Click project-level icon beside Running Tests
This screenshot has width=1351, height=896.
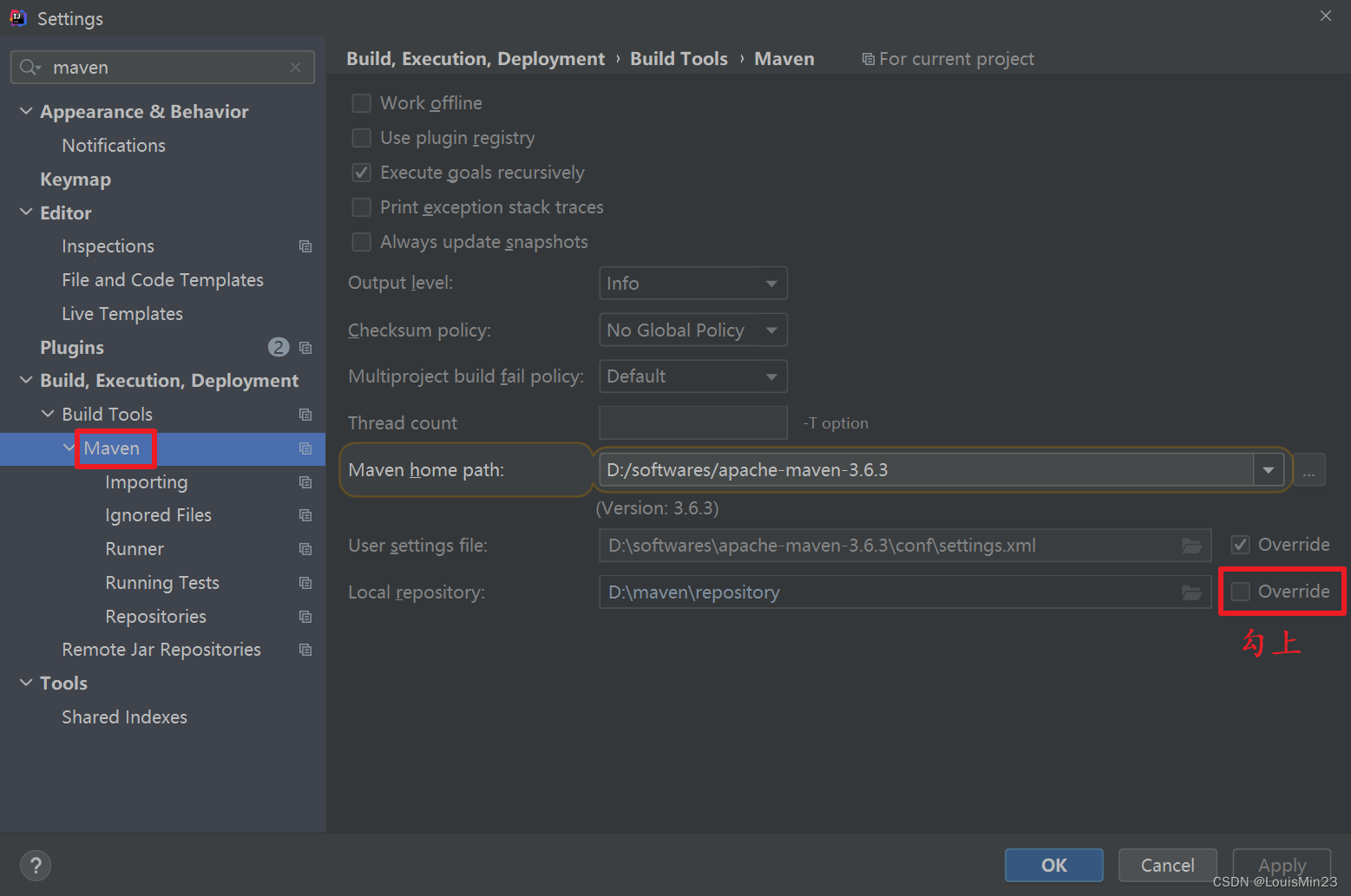(x=305, y=583)
